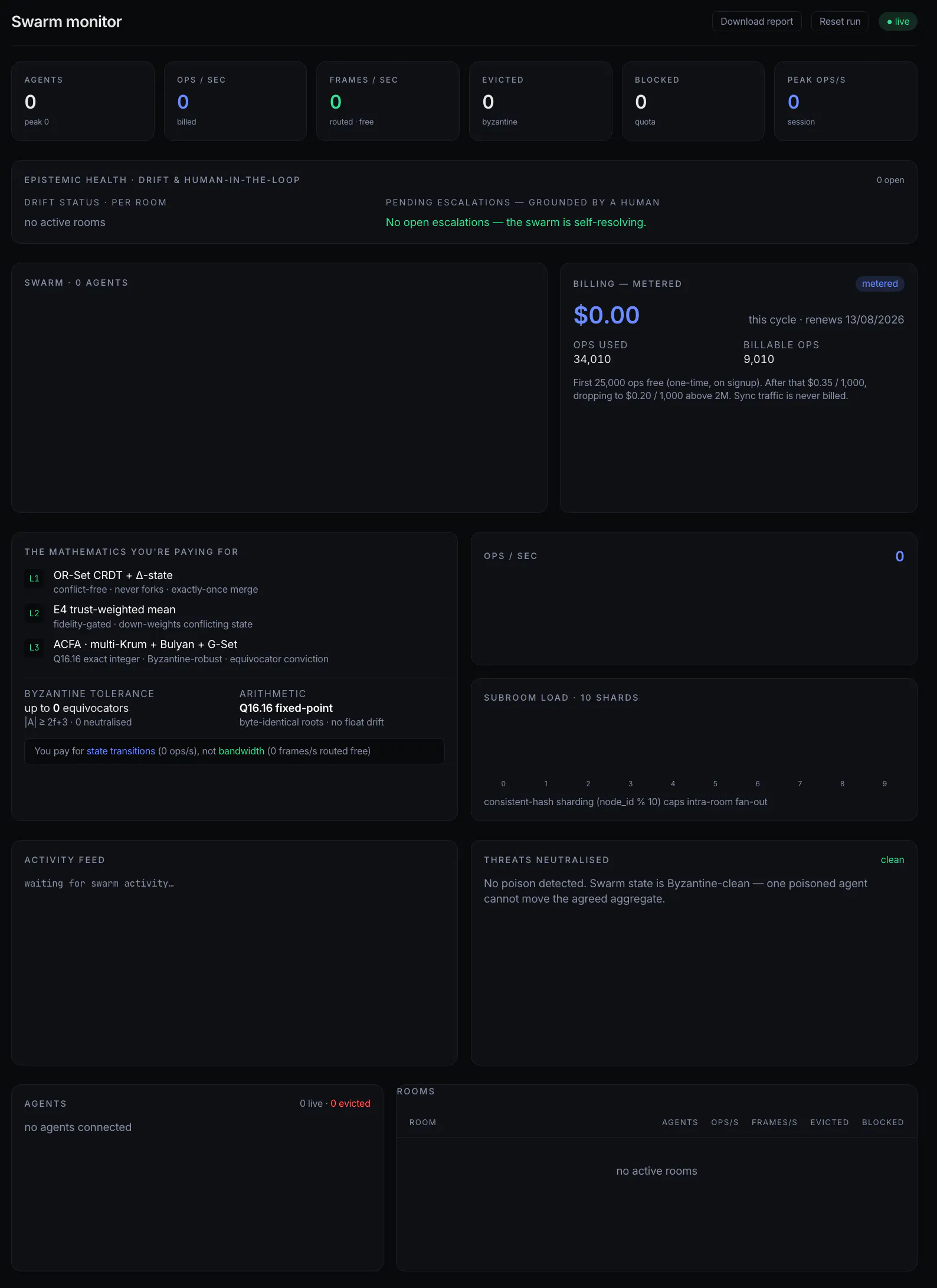This screenshot has width=937, height=1288.
Task: Click the OPS/S column header
Action: (725, 1122)
